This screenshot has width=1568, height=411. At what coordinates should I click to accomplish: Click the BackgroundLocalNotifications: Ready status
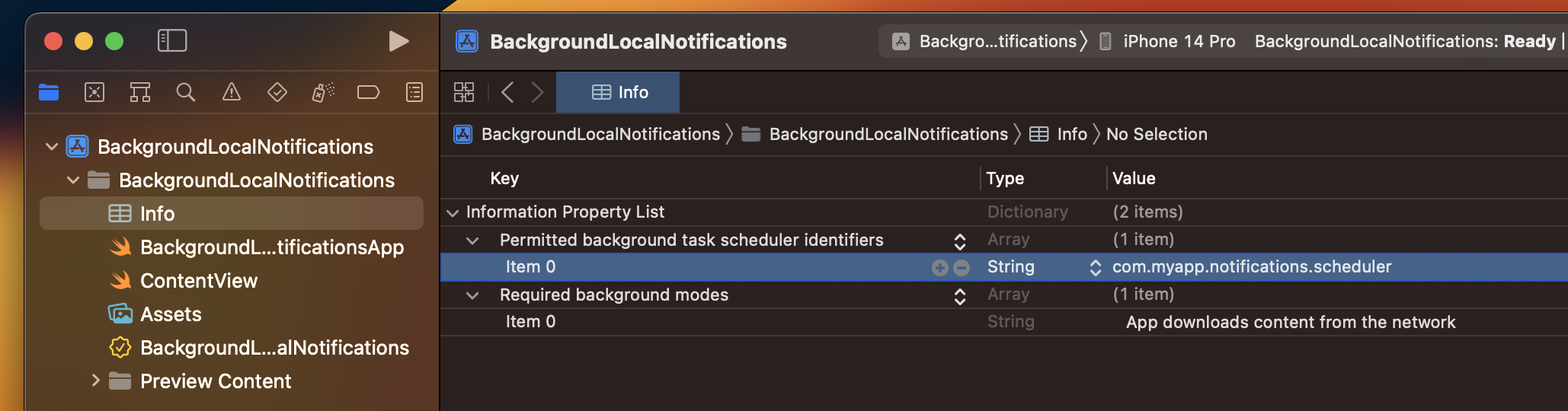(1406, 41)
